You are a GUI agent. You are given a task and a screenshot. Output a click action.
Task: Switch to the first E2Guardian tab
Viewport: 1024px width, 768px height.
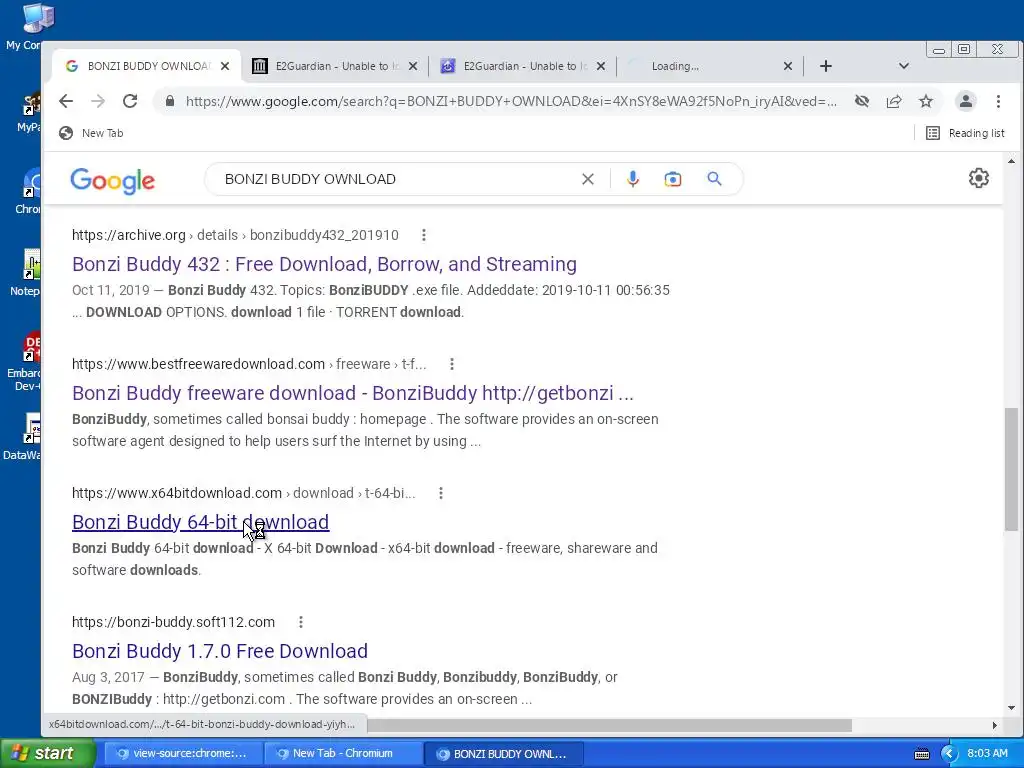333,66
